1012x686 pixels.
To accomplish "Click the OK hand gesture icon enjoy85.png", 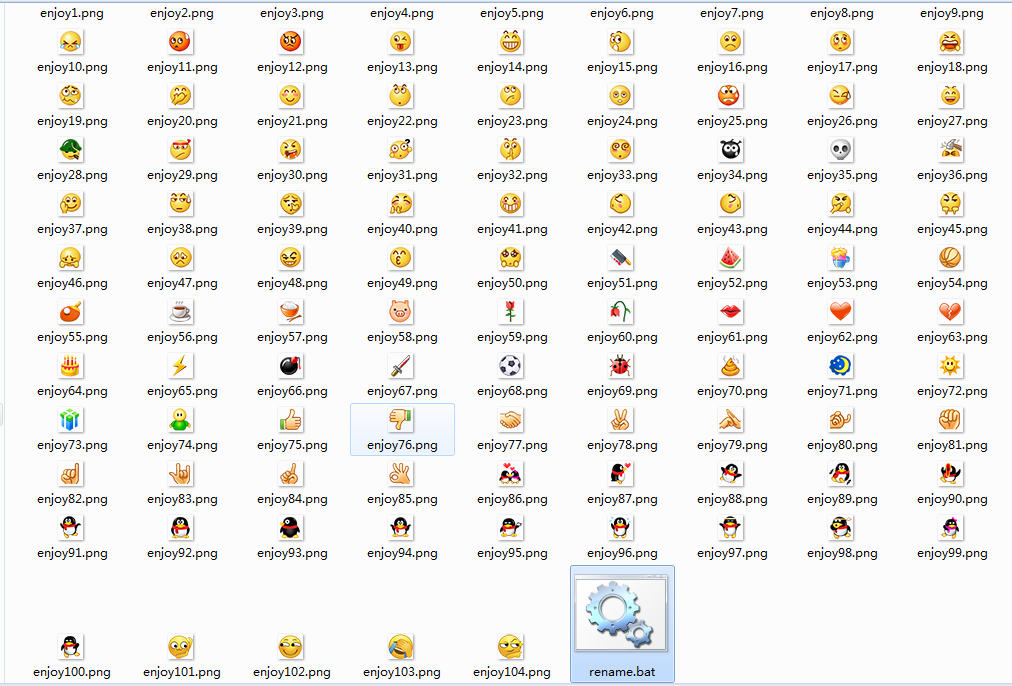I will [x=400, y=474].
